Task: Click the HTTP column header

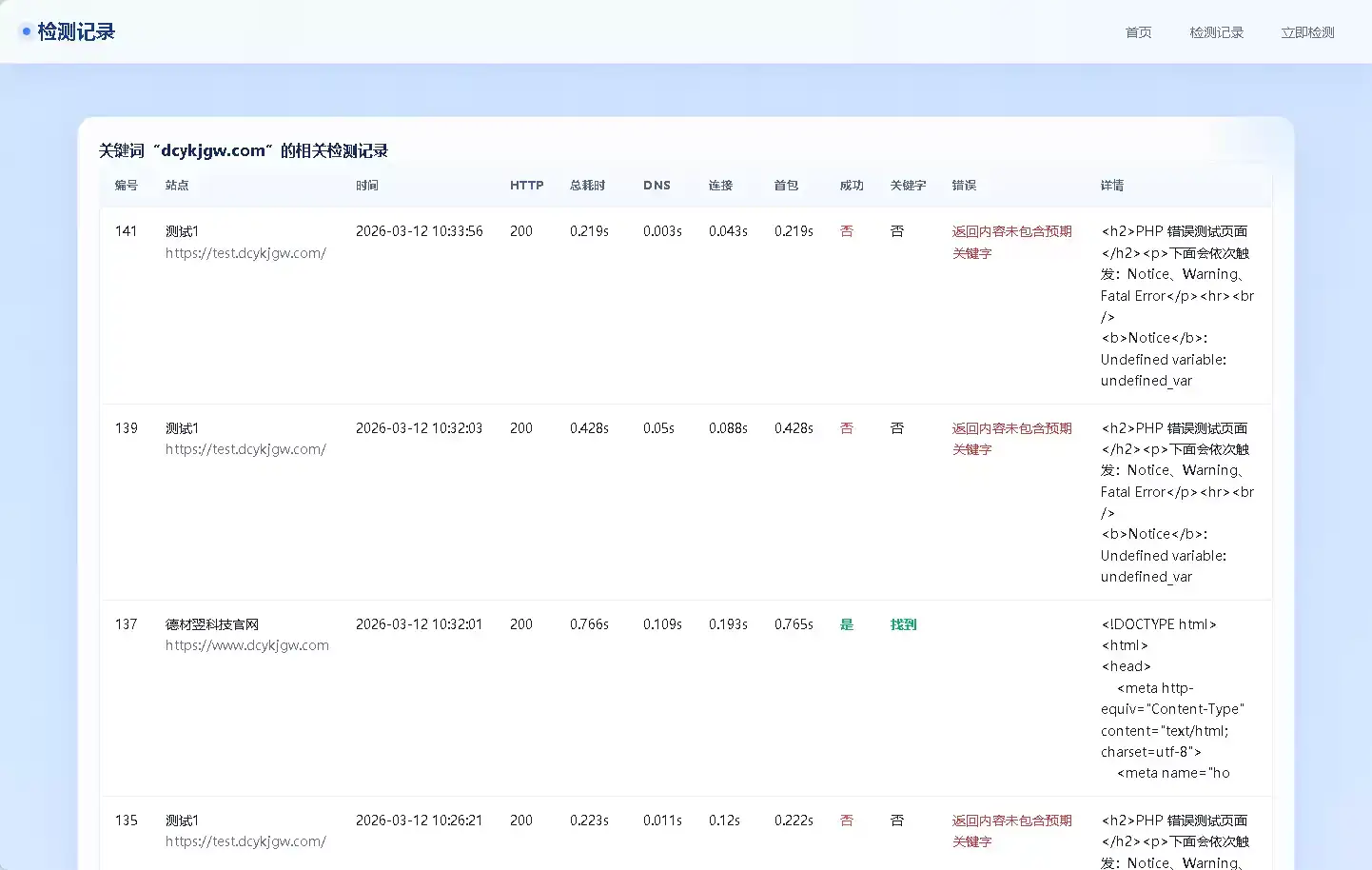Action: tap(526, 186)
